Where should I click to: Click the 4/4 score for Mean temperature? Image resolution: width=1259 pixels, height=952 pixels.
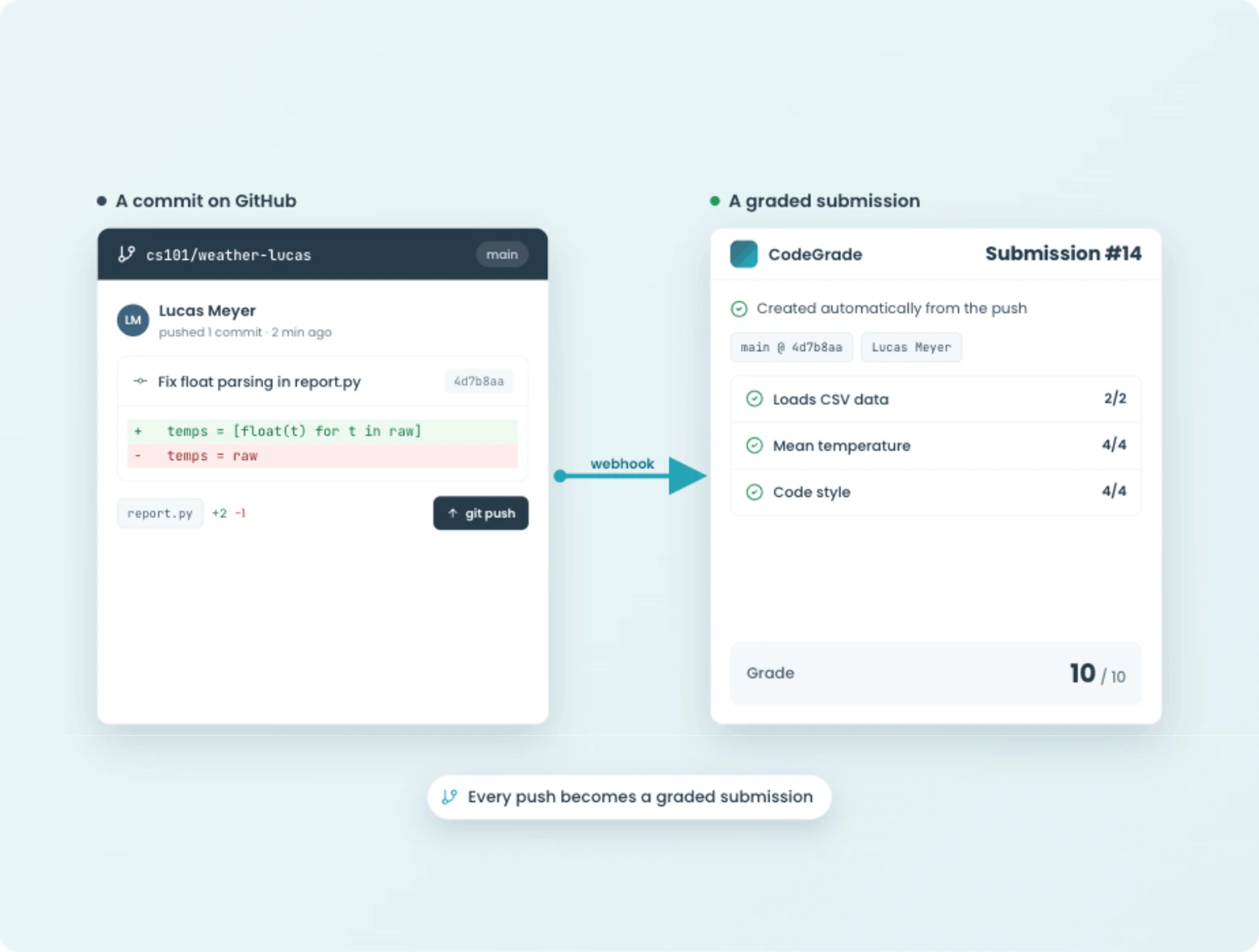click(x=1115, y=445)
